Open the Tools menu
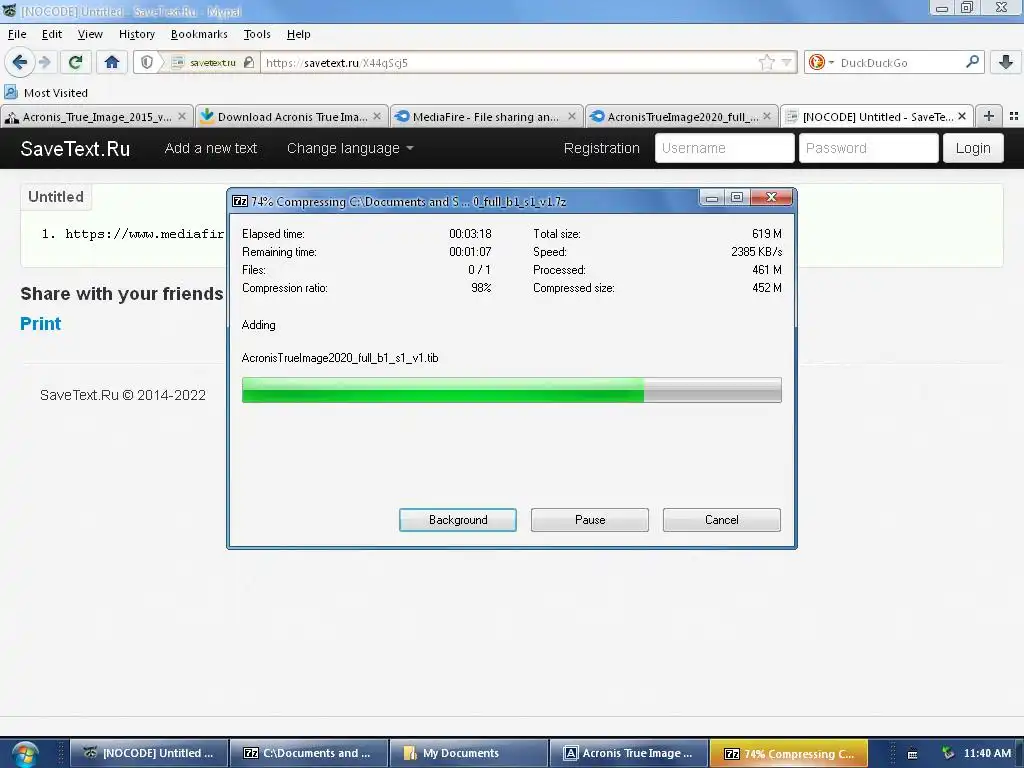 257,34
